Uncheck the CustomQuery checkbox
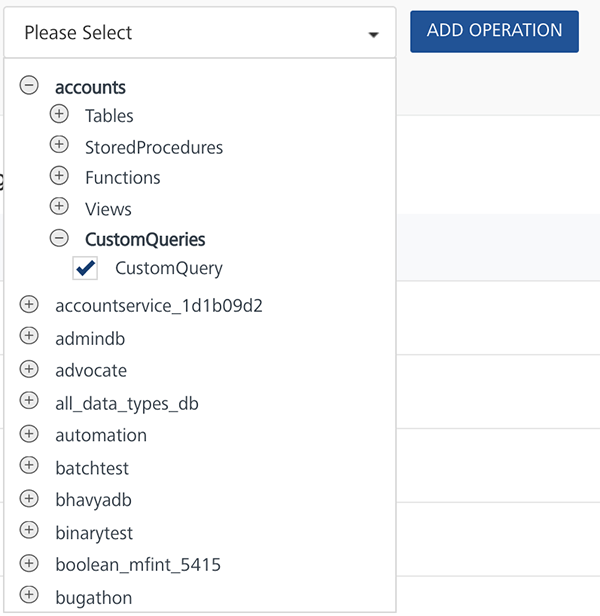The width and height of the screenshot is (600, 616). tap(85, 268)
